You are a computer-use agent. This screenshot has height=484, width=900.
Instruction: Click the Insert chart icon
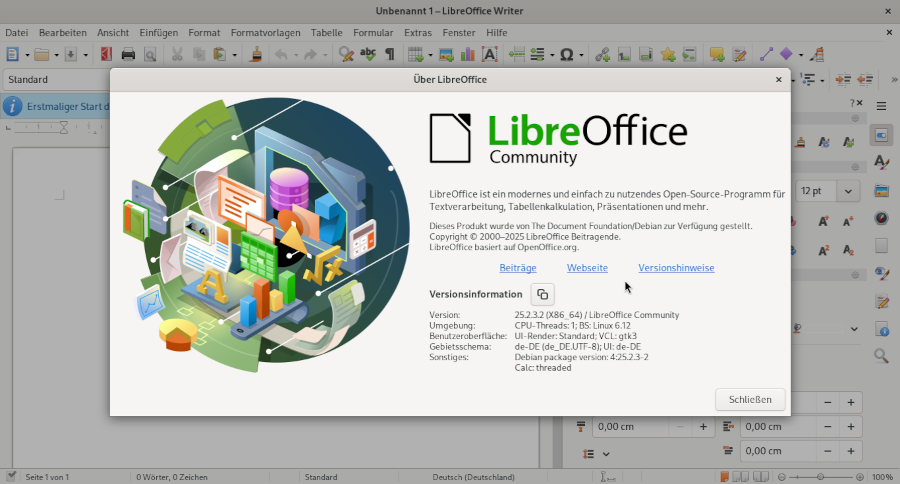(x=468, y=55)
